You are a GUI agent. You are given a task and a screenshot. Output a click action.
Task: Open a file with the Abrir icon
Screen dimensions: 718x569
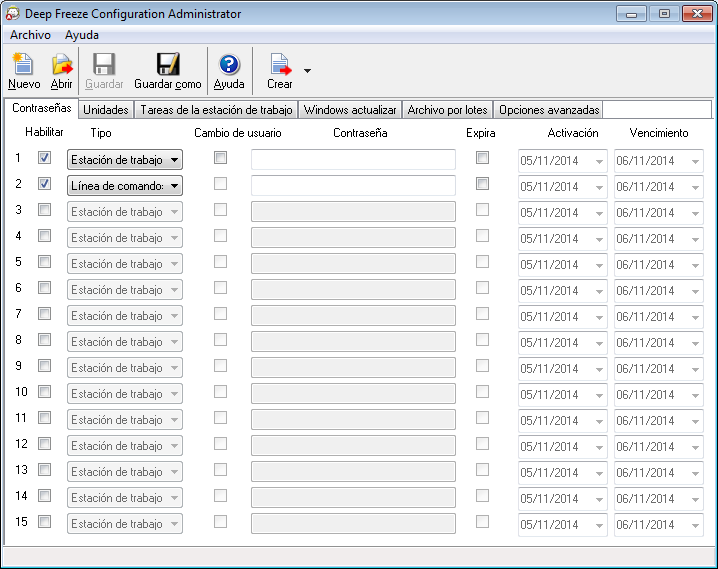point(62,66)
